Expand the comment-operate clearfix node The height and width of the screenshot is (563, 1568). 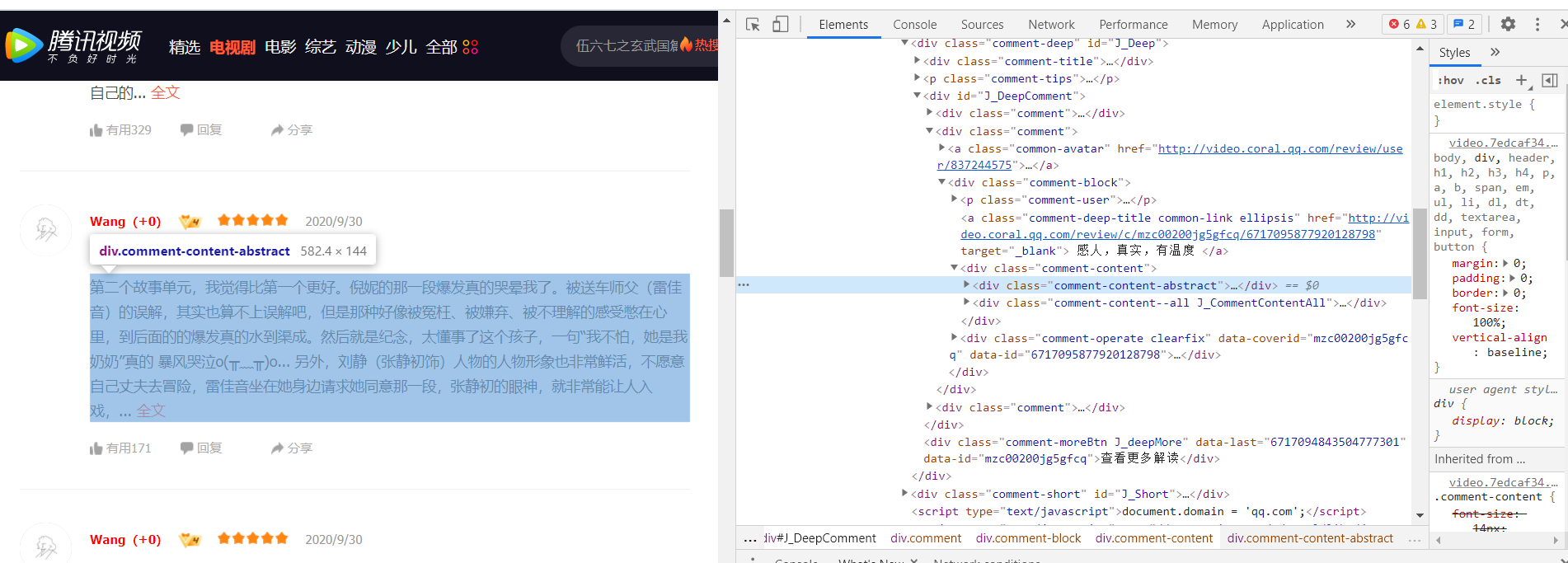click(954, 338)
